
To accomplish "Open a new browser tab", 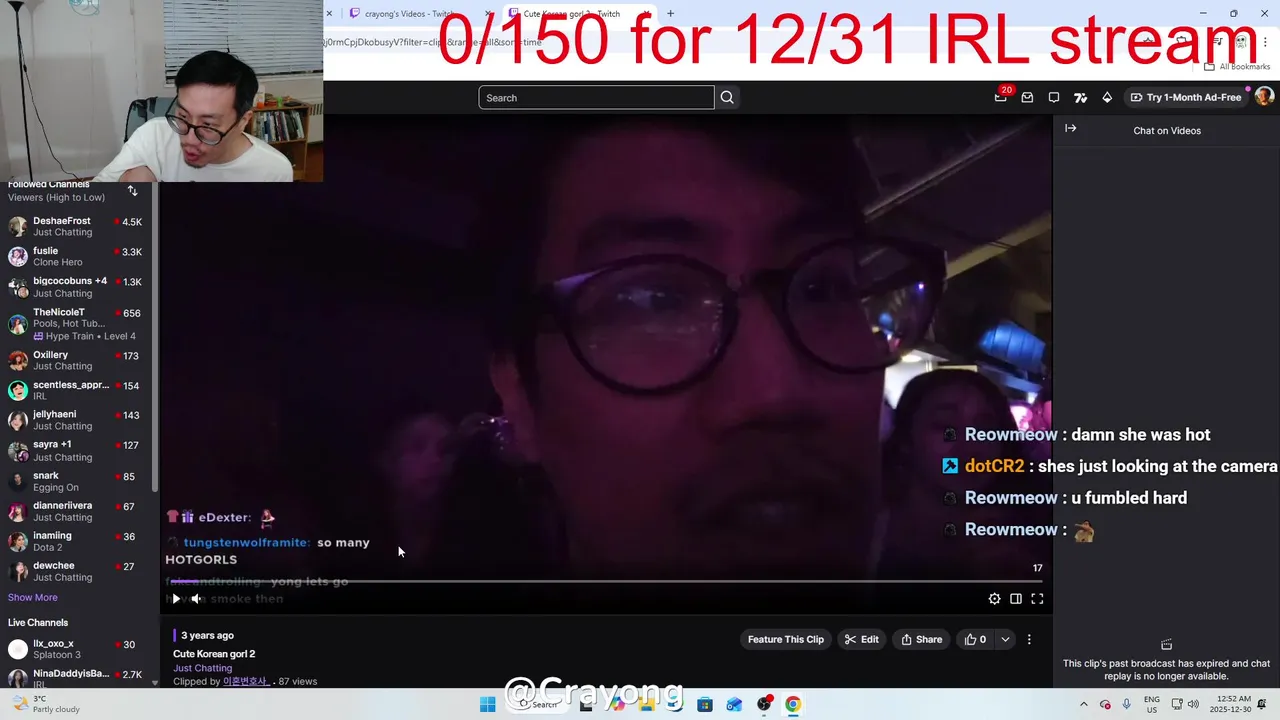I will pos(670,14).
